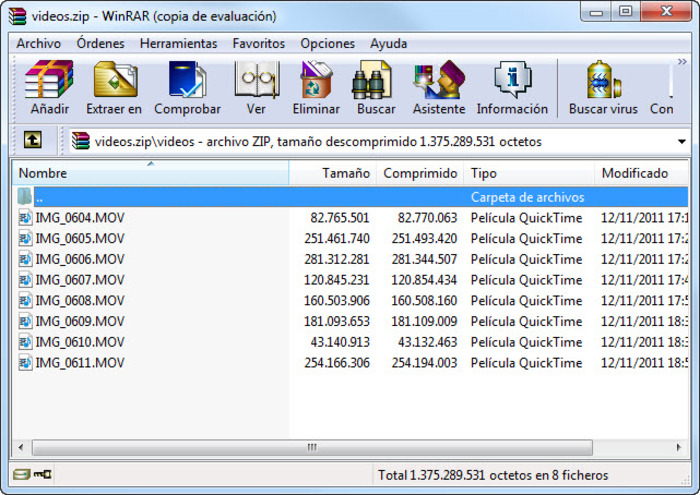Viewport: 700px width, 495px height.
Task: Click the Añadir toolbar icon
Action: 49,87
